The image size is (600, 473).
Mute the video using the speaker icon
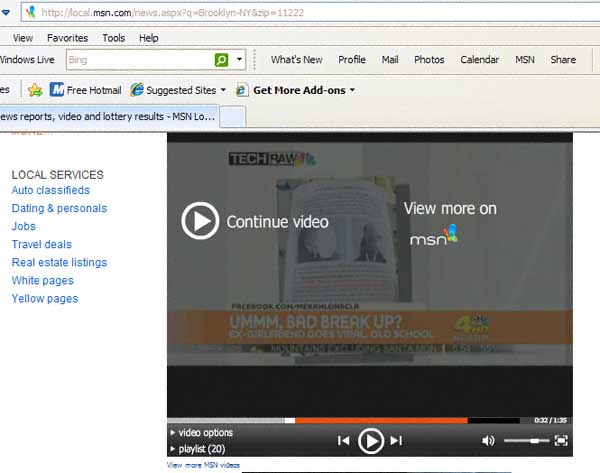pyautogui.click(x=488, y=440)
